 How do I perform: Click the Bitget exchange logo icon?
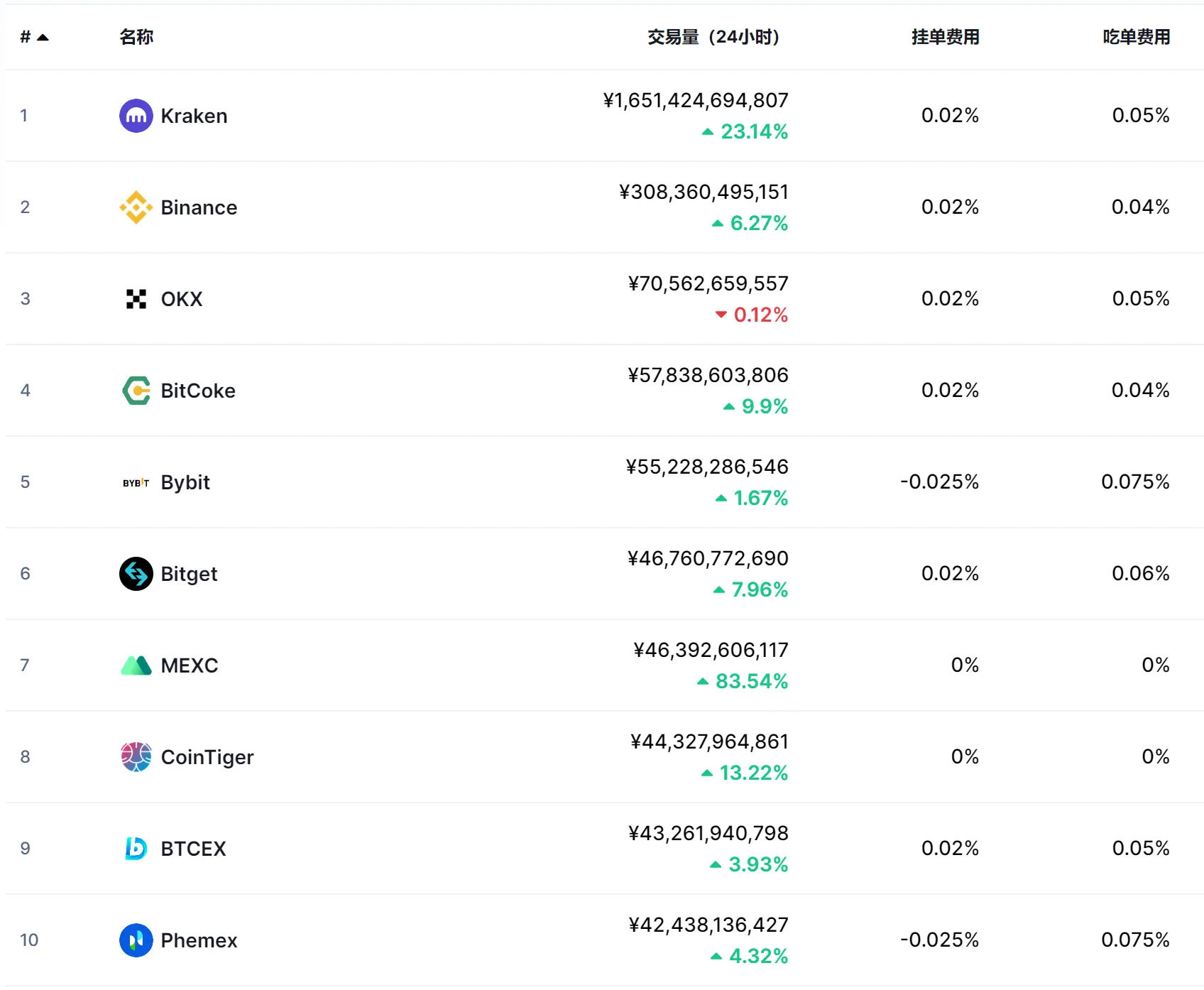tap(136, 574)
